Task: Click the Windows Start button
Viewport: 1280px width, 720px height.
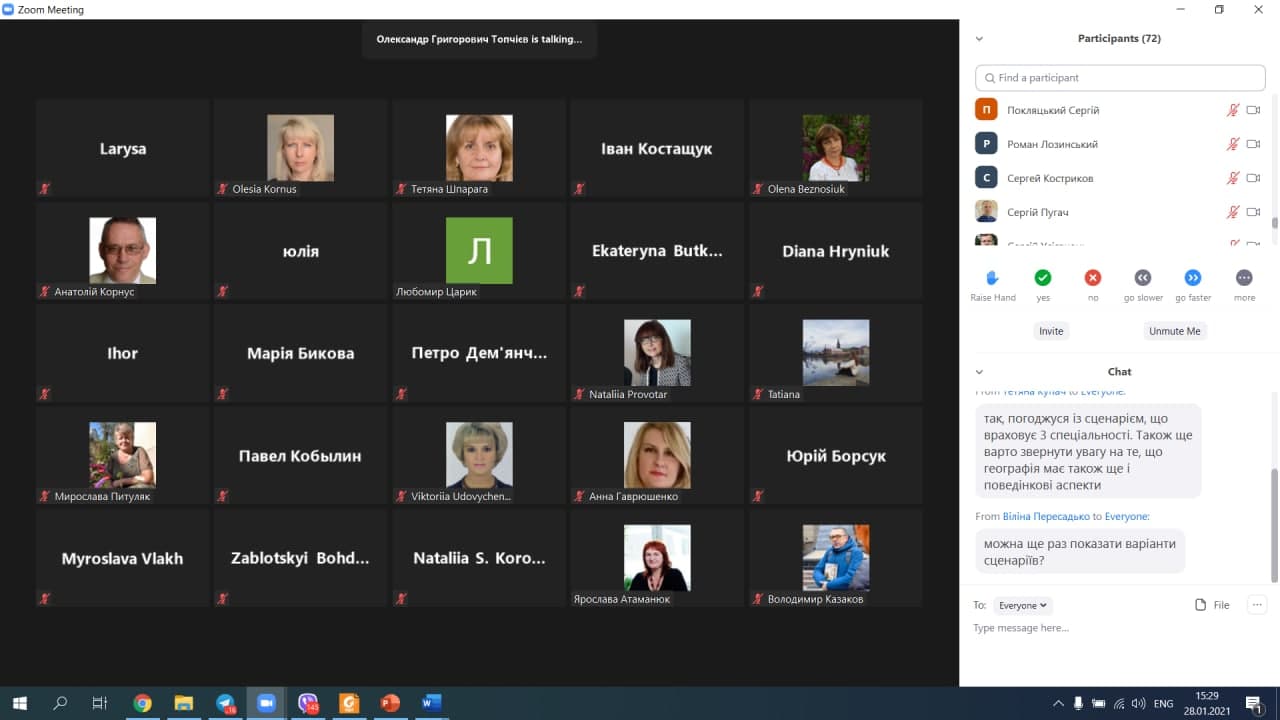Action: 19,703
